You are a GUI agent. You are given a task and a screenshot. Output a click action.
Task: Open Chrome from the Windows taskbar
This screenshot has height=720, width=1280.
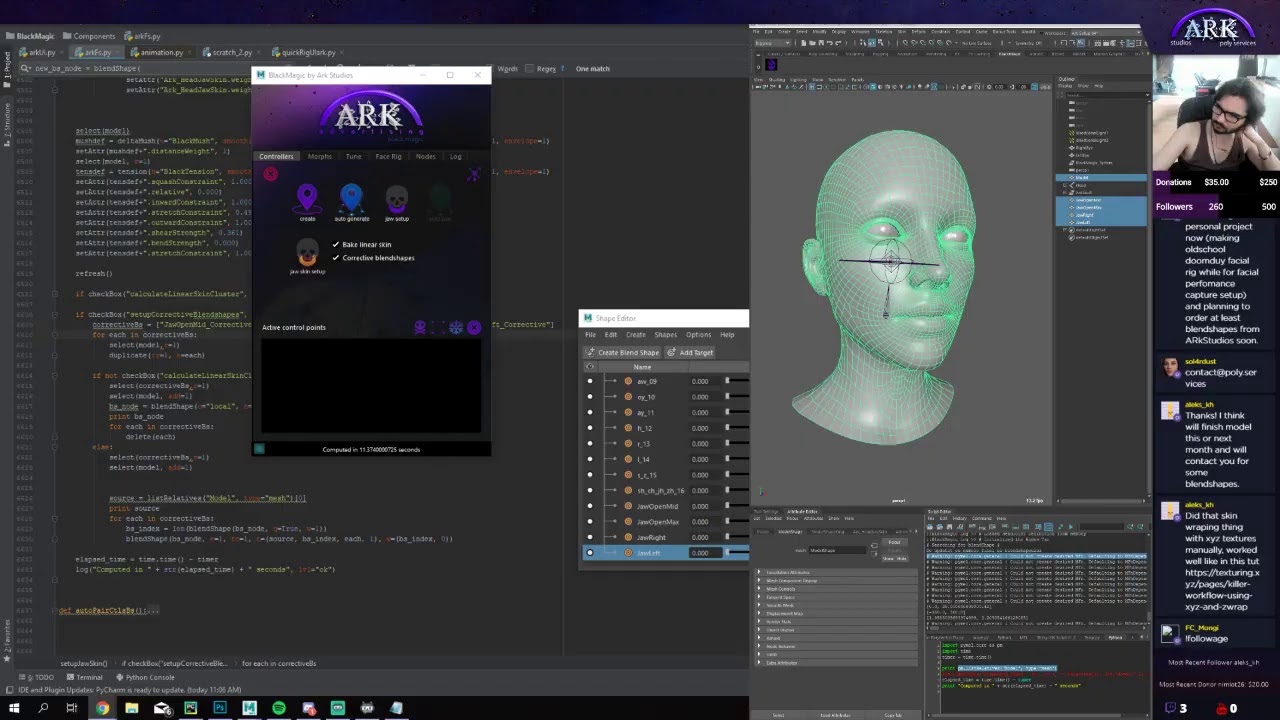click(x=102, y=708)
